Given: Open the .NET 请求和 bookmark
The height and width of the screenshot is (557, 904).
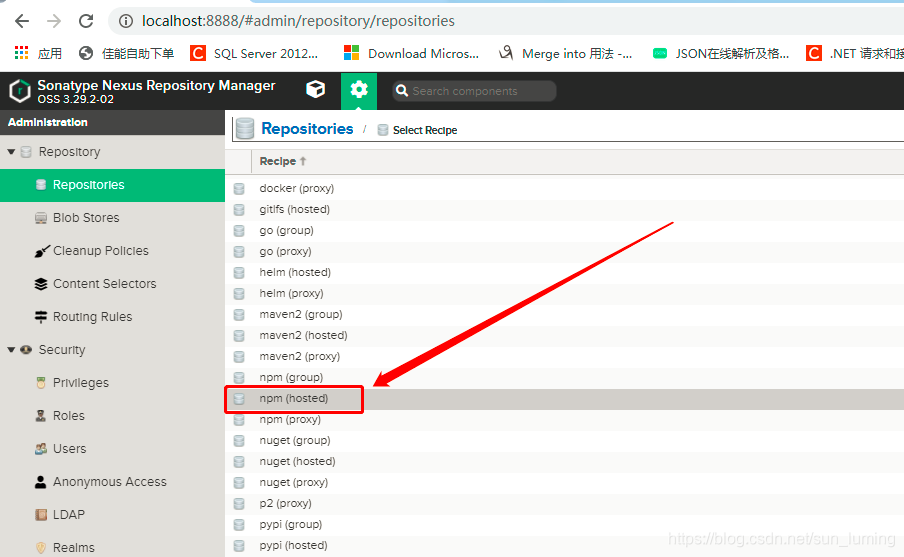Looking at the screenshot, I should [855, 54].
